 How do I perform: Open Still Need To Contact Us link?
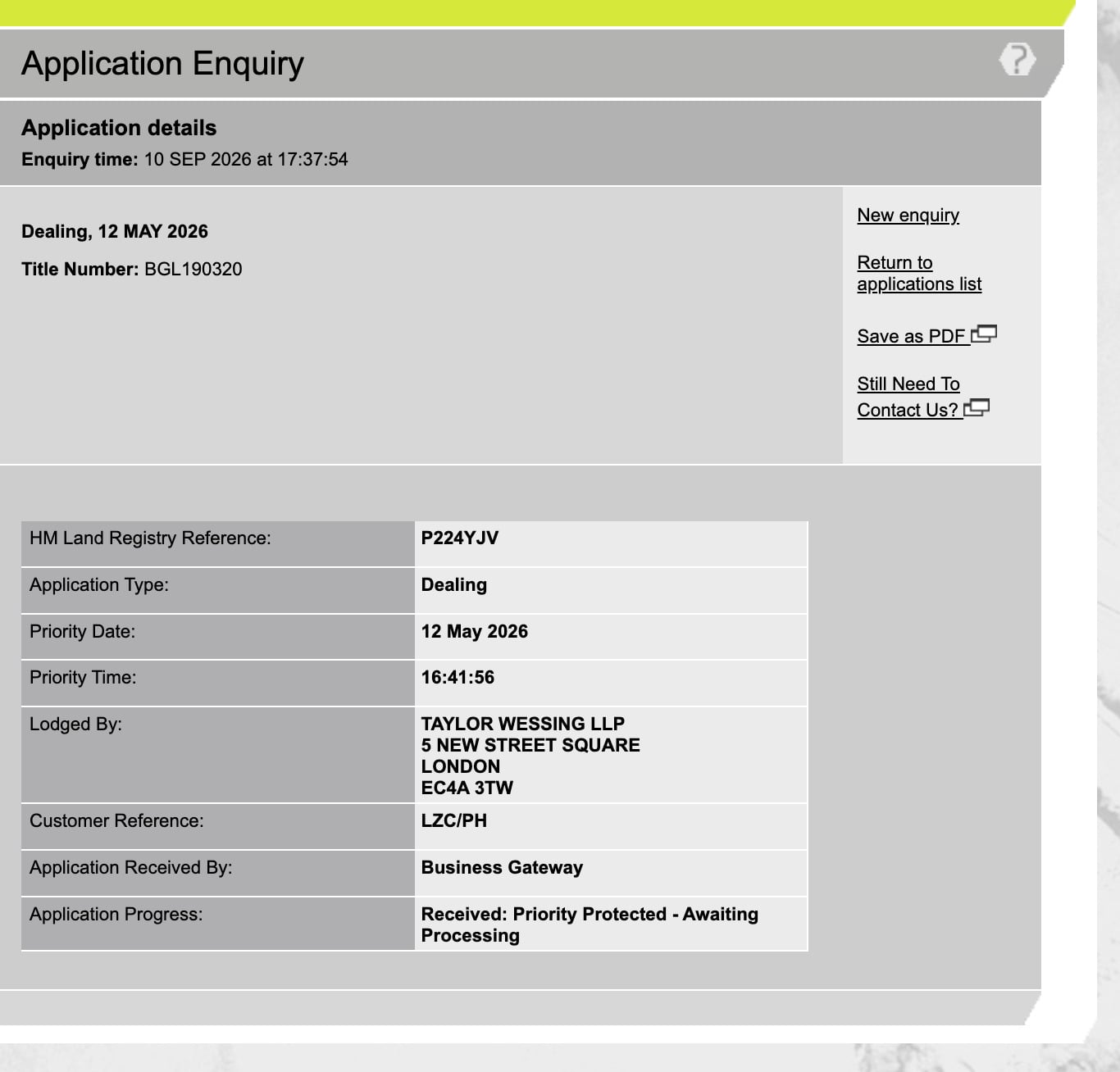pos(908,397)
